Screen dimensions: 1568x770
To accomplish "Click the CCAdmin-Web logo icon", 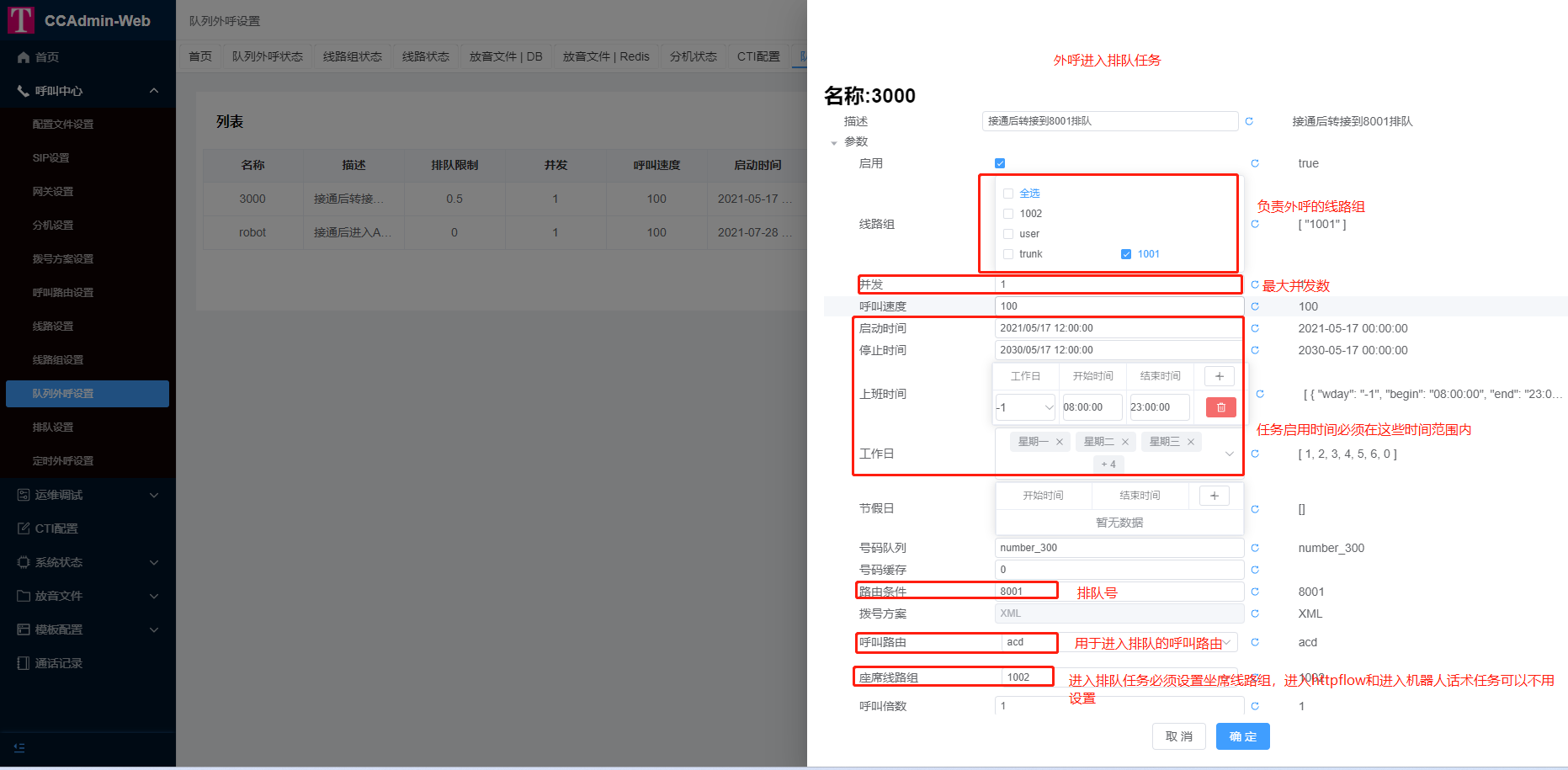I will tap(21, 20).
